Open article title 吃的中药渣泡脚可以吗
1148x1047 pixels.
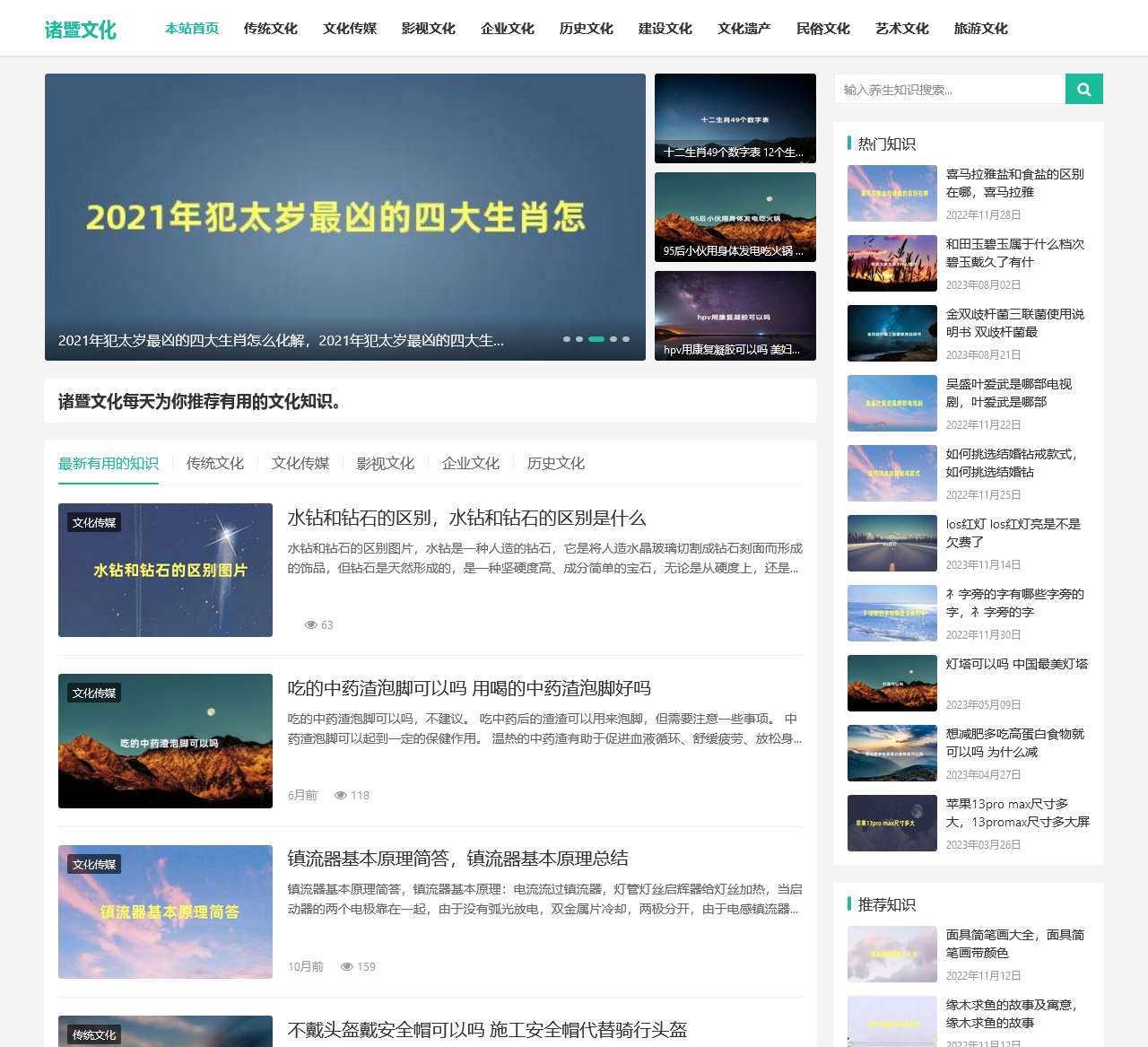[x=469, y=688]
